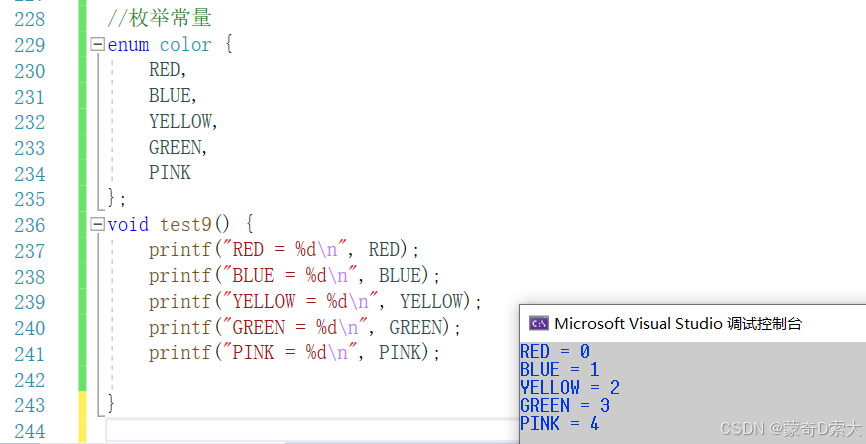Click the console output line PINK = 4
Viewport: 866px width, 444px height.
[560, 424]
